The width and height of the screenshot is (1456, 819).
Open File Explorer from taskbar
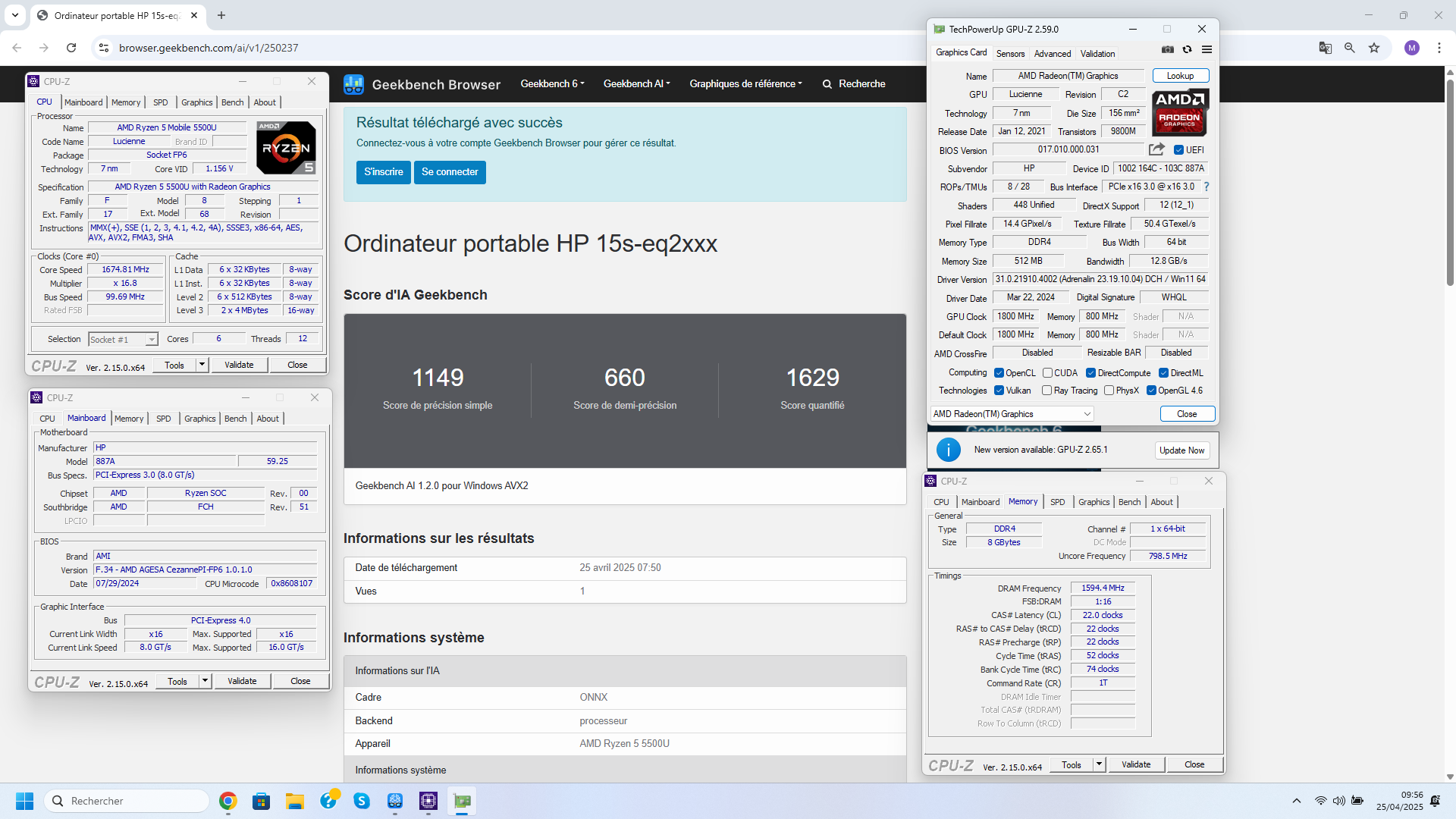295,801
